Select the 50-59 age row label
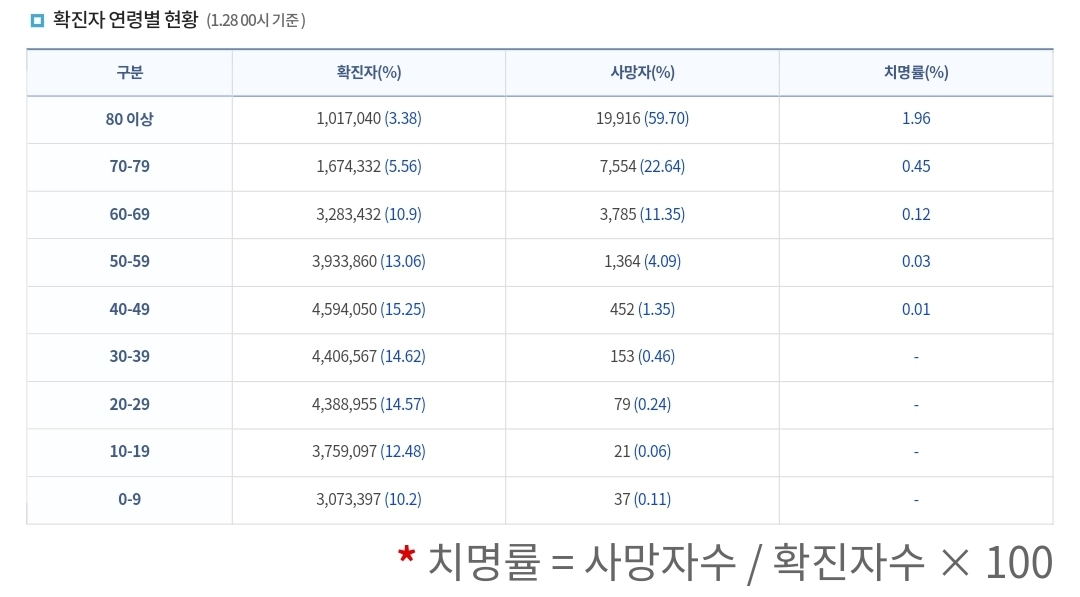This screenshot has width=1080, height=597. pos(129,262)
